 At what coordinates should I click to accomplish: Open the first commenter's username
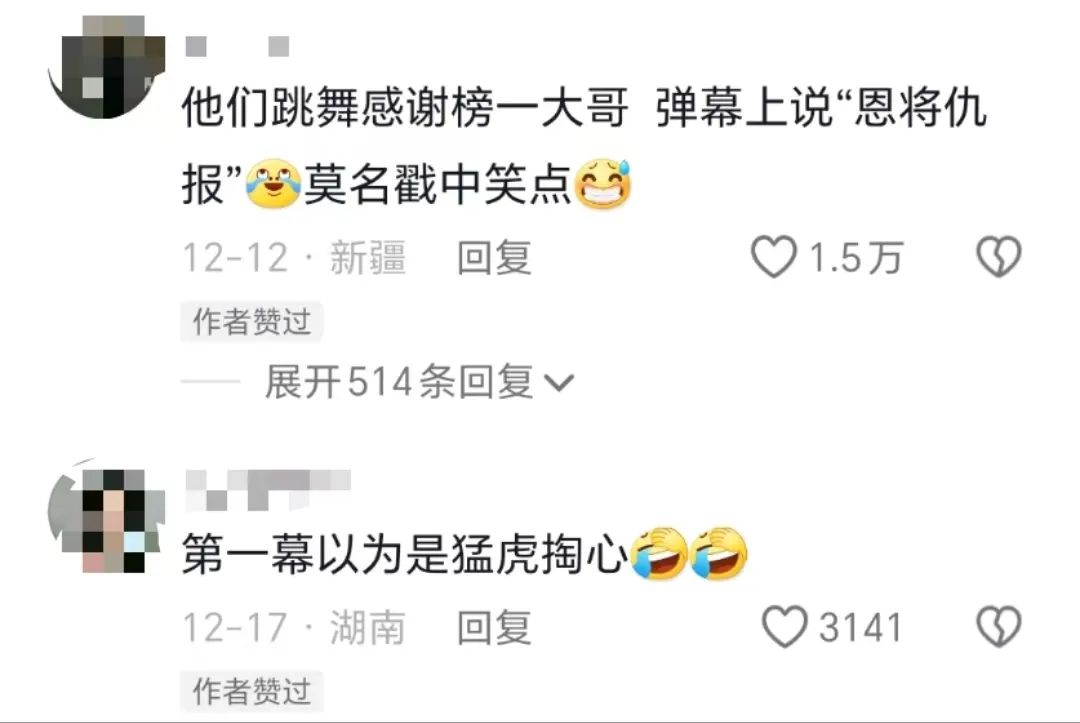pos(238,46)
